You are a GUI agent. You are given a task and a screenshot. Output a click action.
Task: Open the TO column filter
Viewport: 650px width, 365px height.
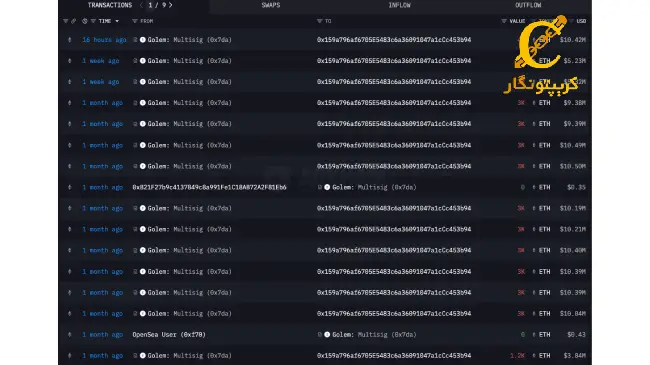319,21
